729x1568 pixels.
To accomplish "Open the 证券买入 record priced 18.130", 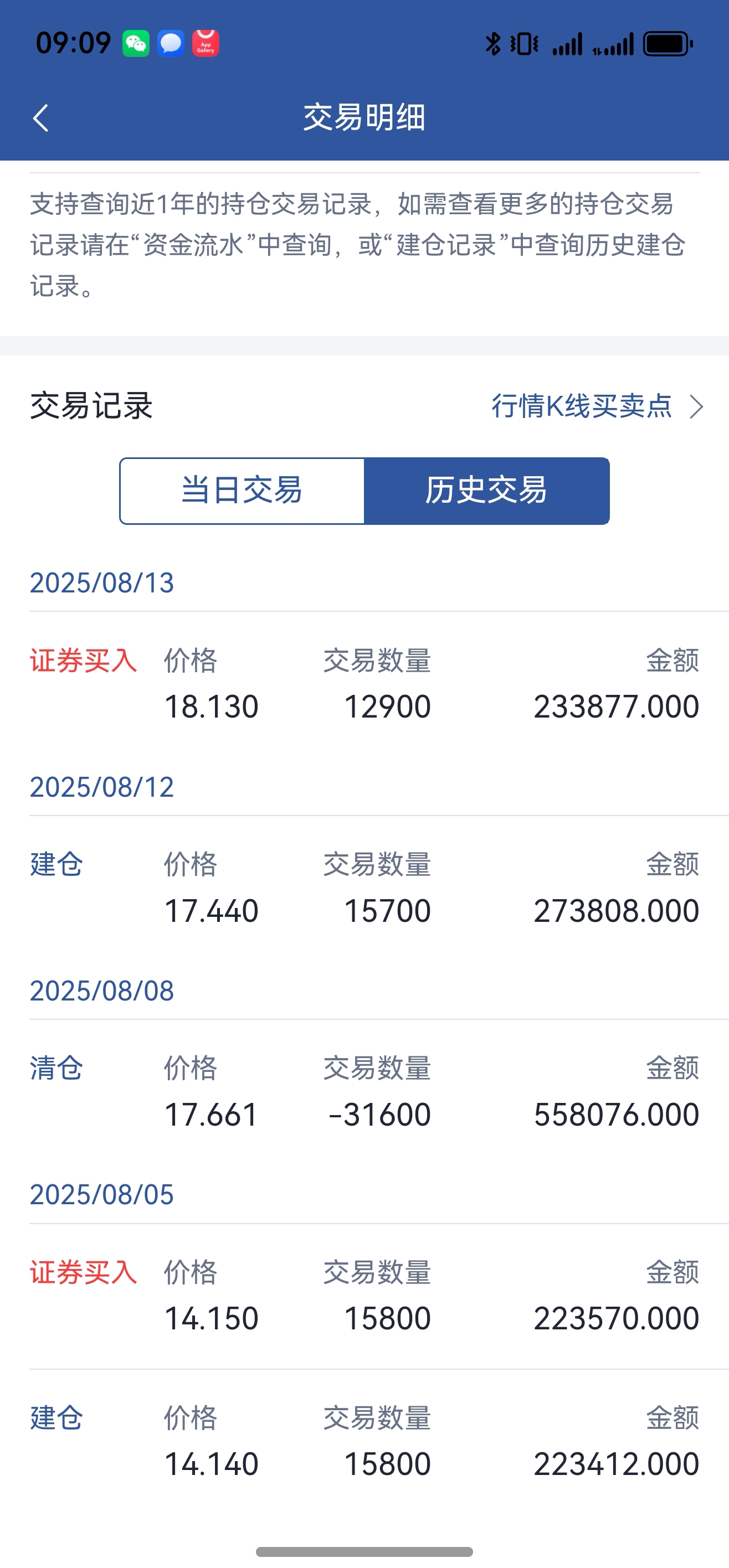I will [365, 684].
